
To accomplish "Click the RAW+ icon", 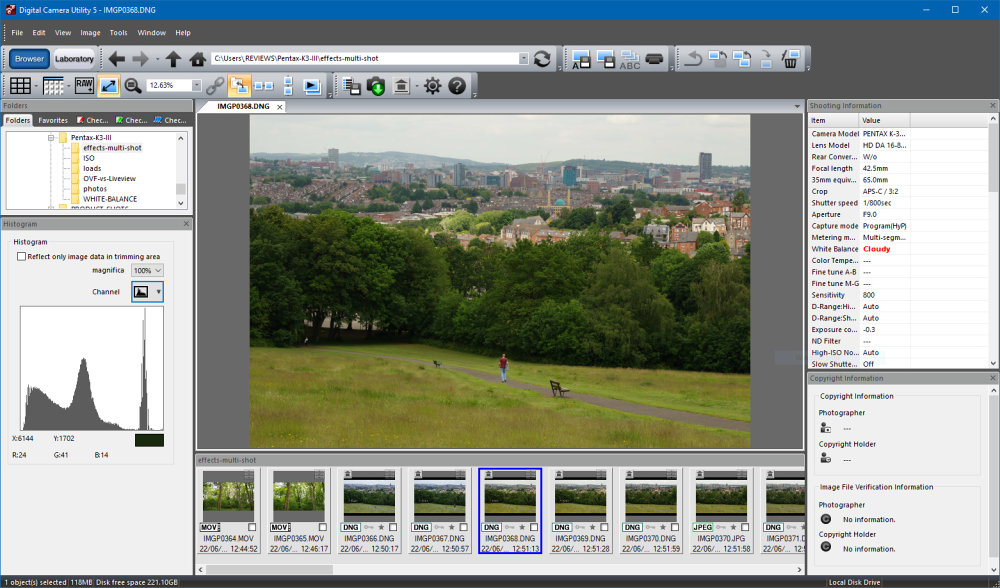I will coord(84,85).
